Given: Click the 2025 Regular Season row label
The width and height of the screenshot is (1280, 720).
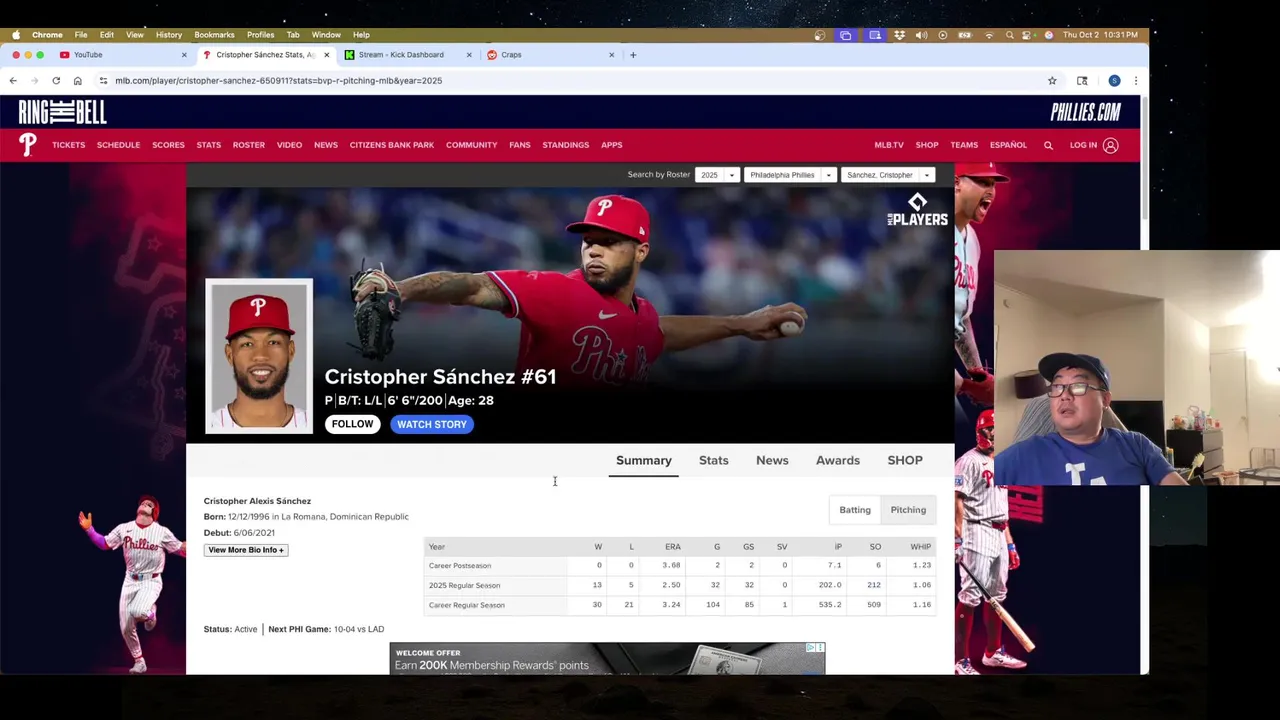Looking at the screenshot, I should (464, 585).
